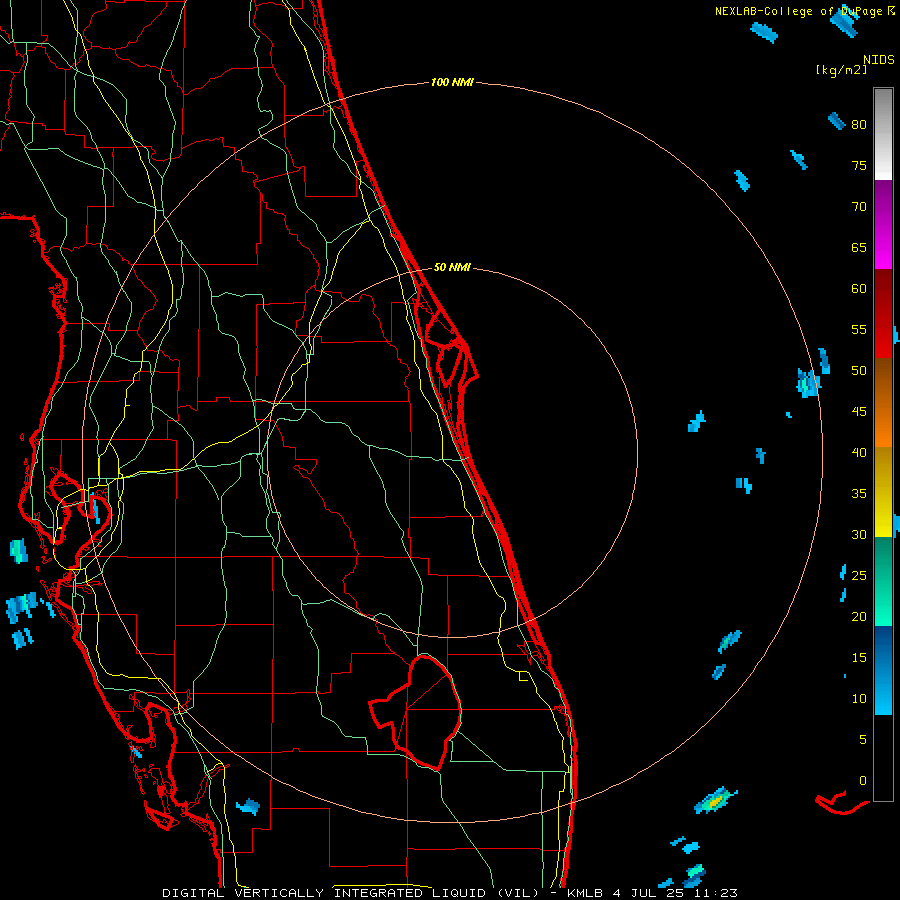The image size is (900, 900).
Task: Click the 75 value on the scale
Action: click(x=859, y=165)
